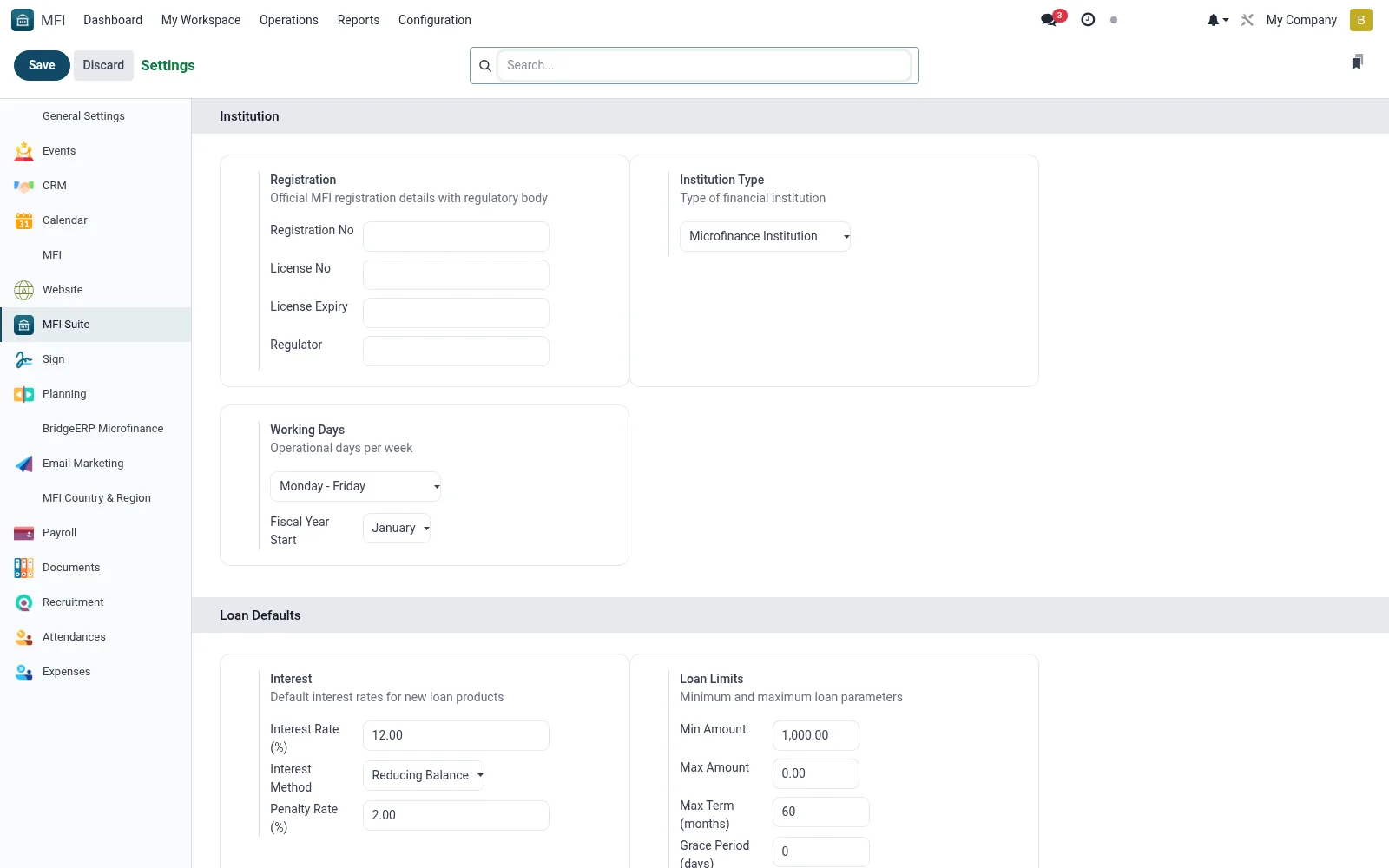1389x868 pixels.
Task: Click the License No field
Action: click(x=456, y=274)
